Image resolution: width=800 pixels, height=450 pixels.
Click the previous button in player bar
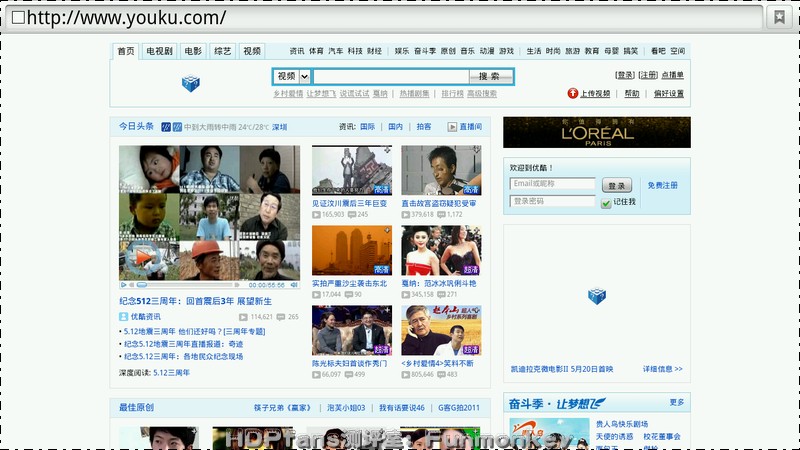point(132,285)
